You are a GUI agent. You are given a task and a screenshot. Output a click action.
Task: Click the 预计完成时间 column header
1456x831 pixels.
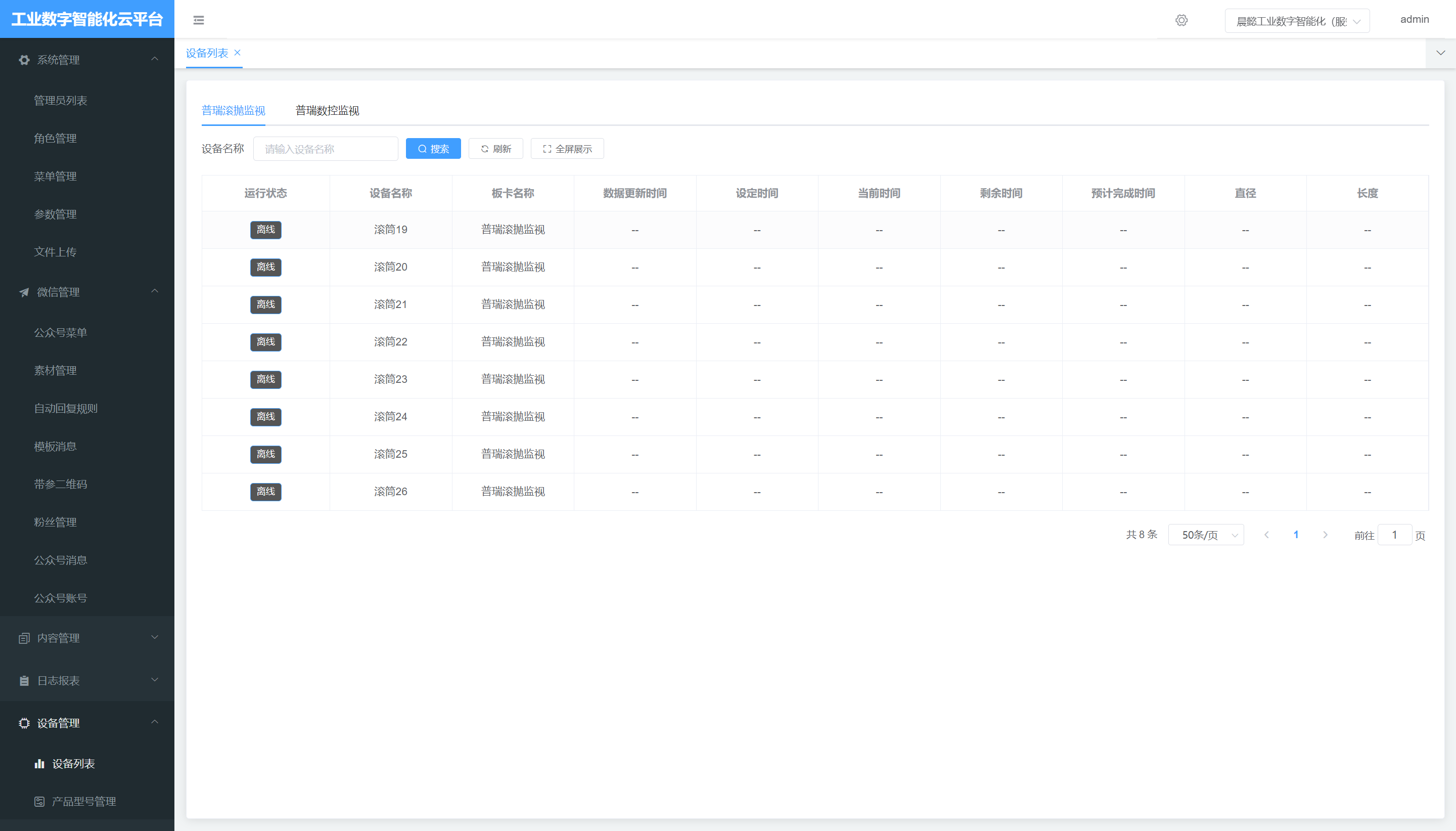coord(1123,194)
